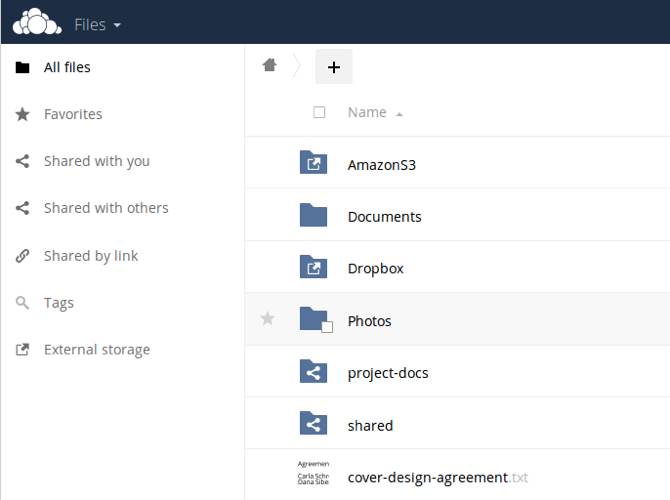Open Shared by link view
The image size is (670, 500).
[x=91, y=256]
